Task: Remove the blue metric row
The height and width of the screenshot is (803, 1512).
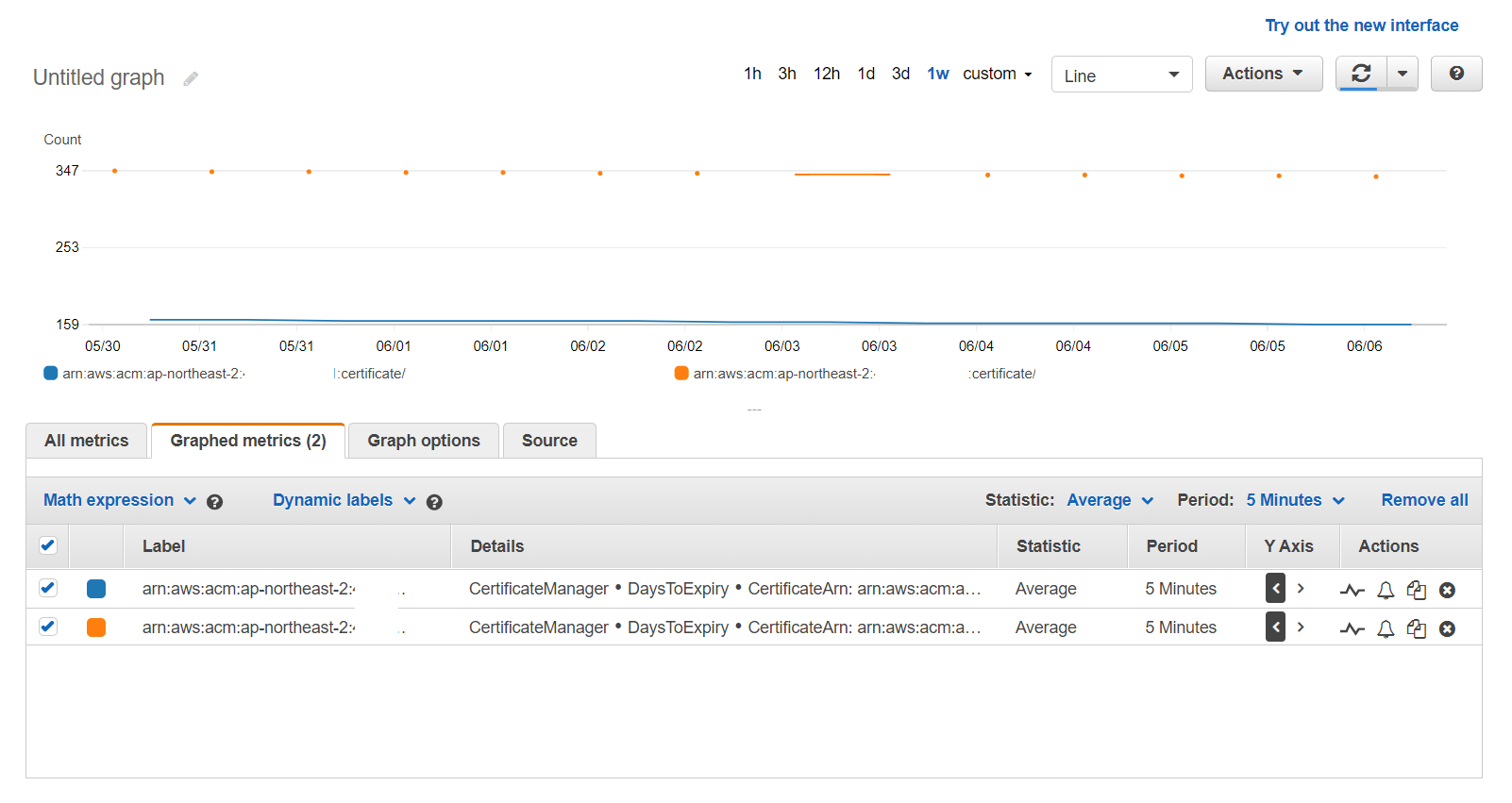Action: point(1447,591)
